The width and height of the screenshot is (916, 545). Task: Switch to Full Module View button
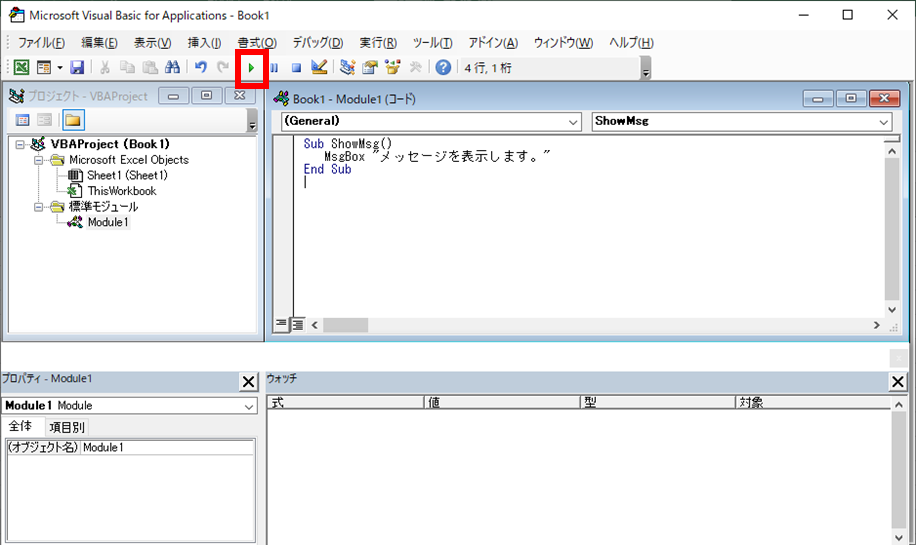[x=298, y=324]
